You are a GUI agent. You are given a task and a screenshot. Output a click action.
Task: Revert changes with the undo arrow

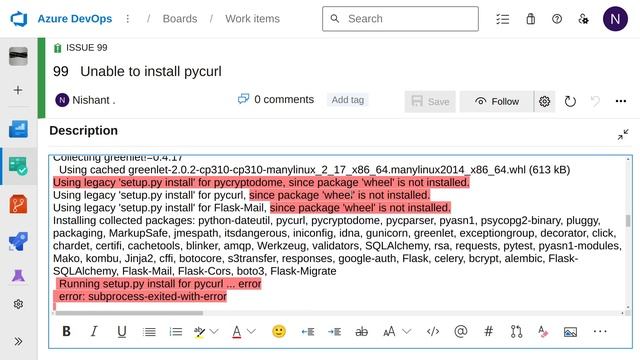pyautogui.click(x=596, y=101)
